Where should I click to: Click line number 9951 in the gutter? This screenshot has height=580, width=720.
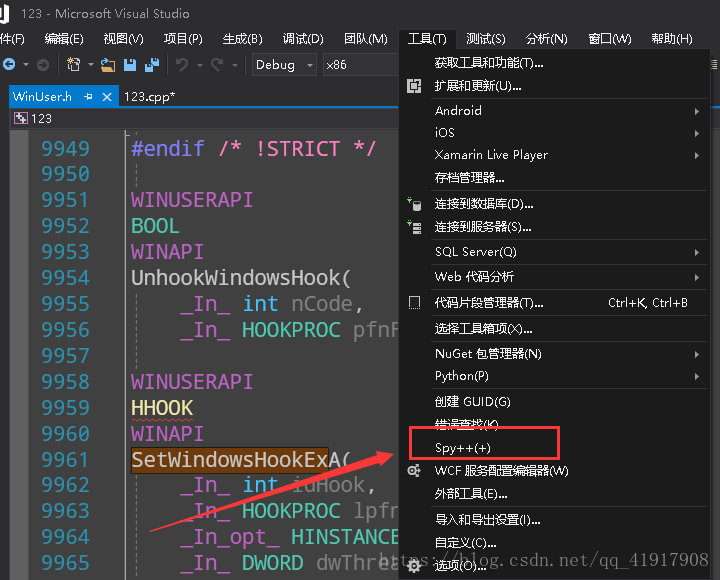coord(65,200)
